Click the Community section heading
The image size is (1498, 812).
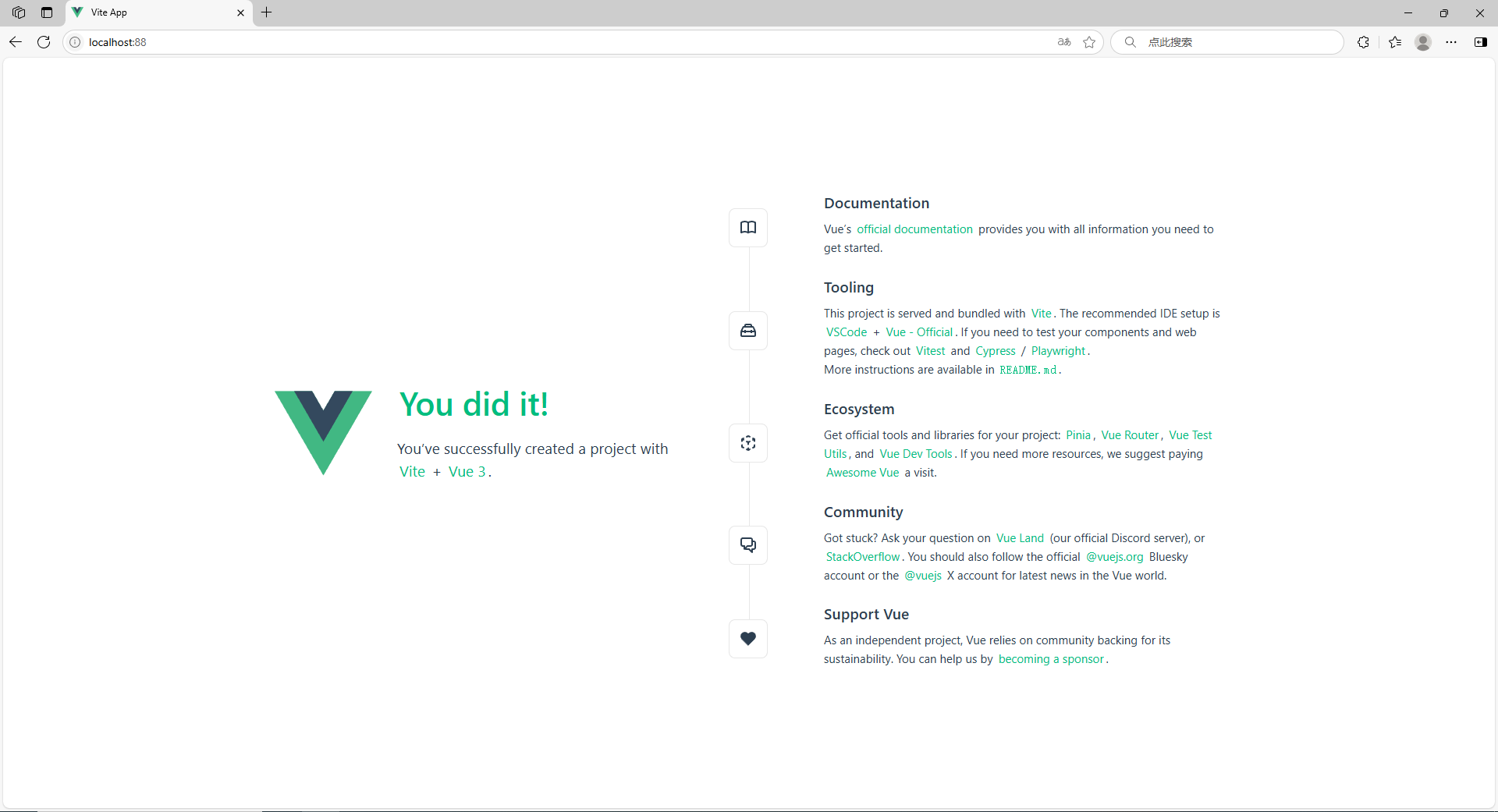tap(863, 512)
